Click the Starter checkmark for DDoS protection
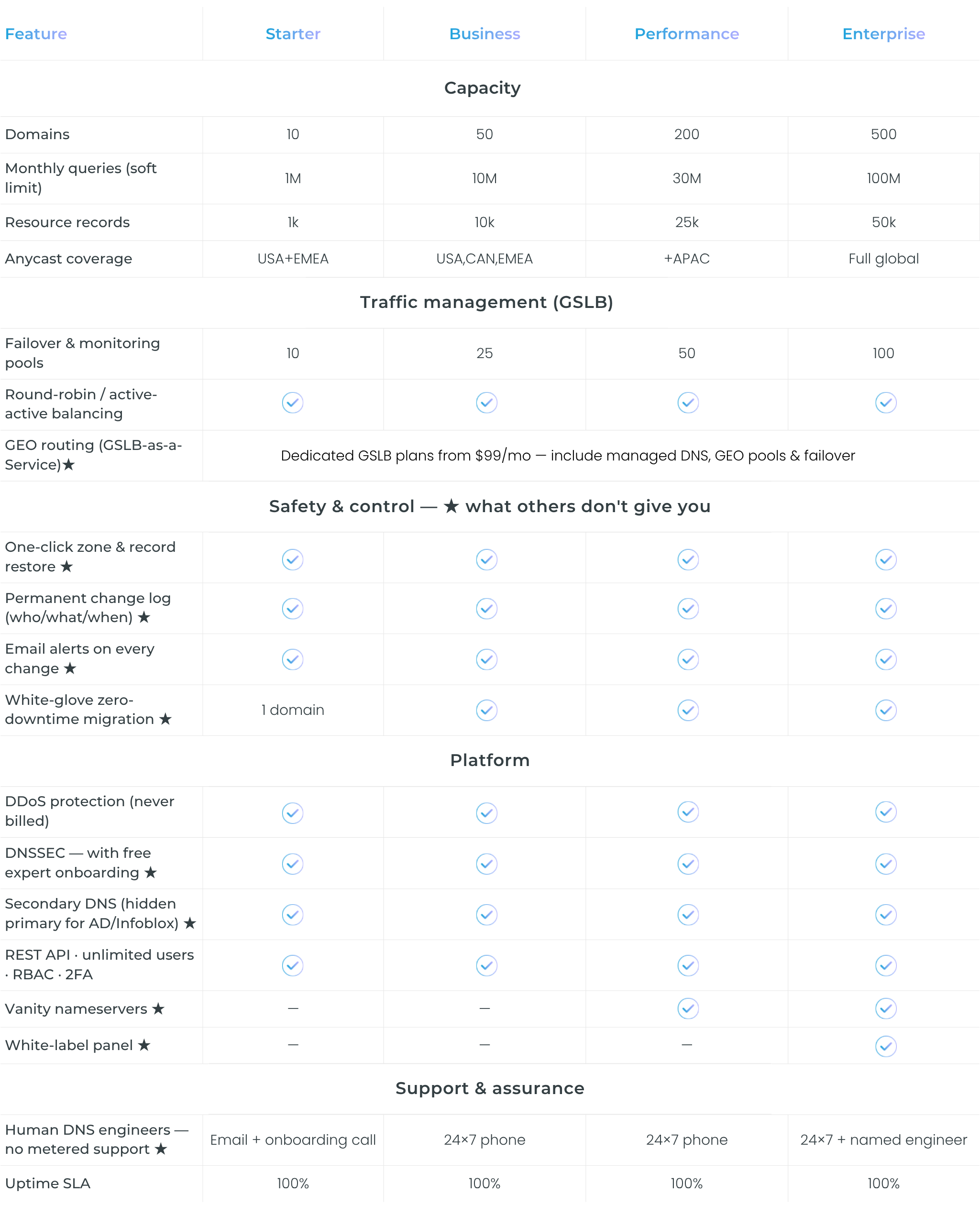The height and width of the screenshot is (1216, 980). 292,813
